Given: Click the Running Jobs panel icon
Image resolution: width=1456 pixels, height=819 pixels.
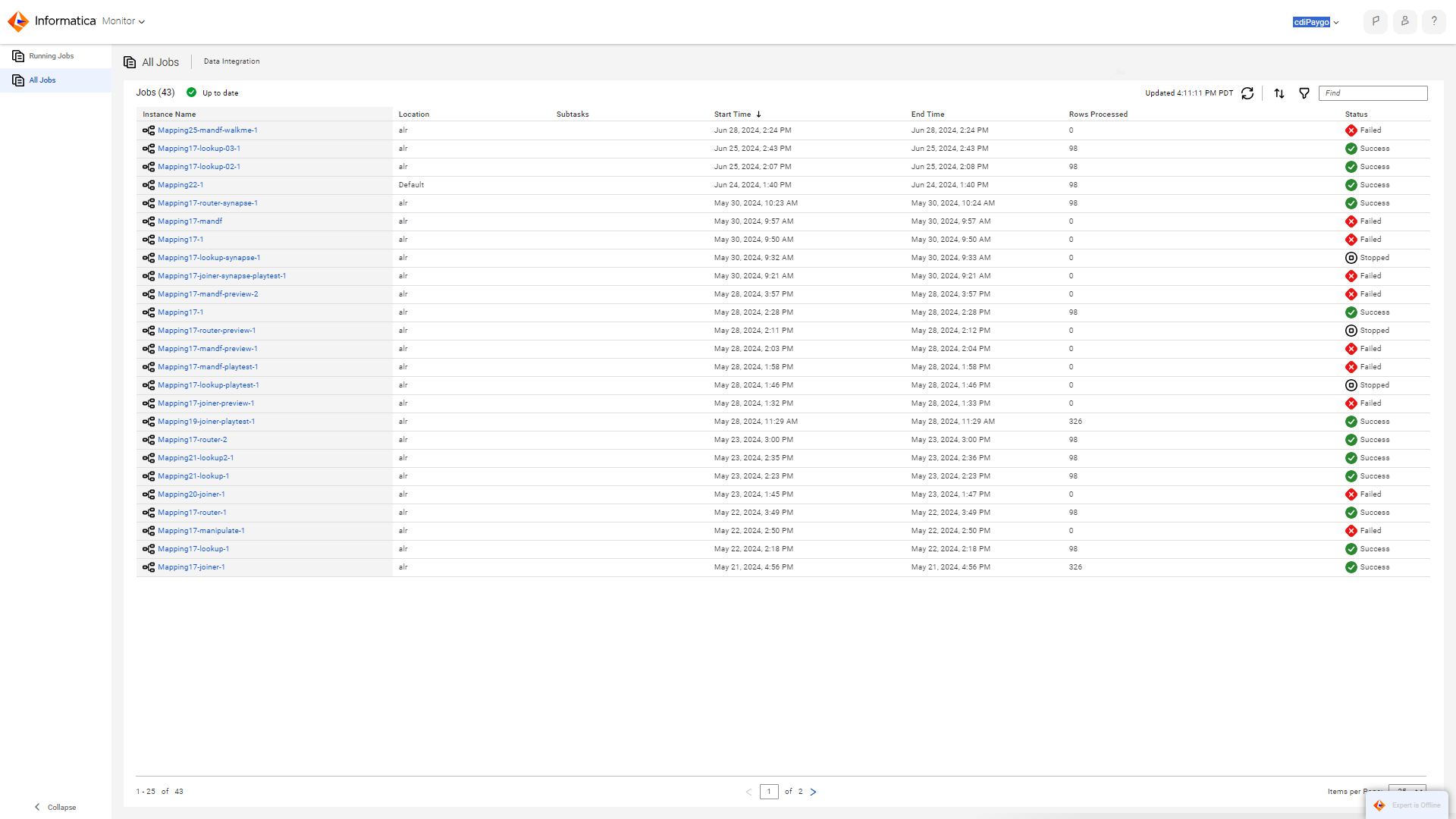Looking at the screenshot, I should coord(18,55).
